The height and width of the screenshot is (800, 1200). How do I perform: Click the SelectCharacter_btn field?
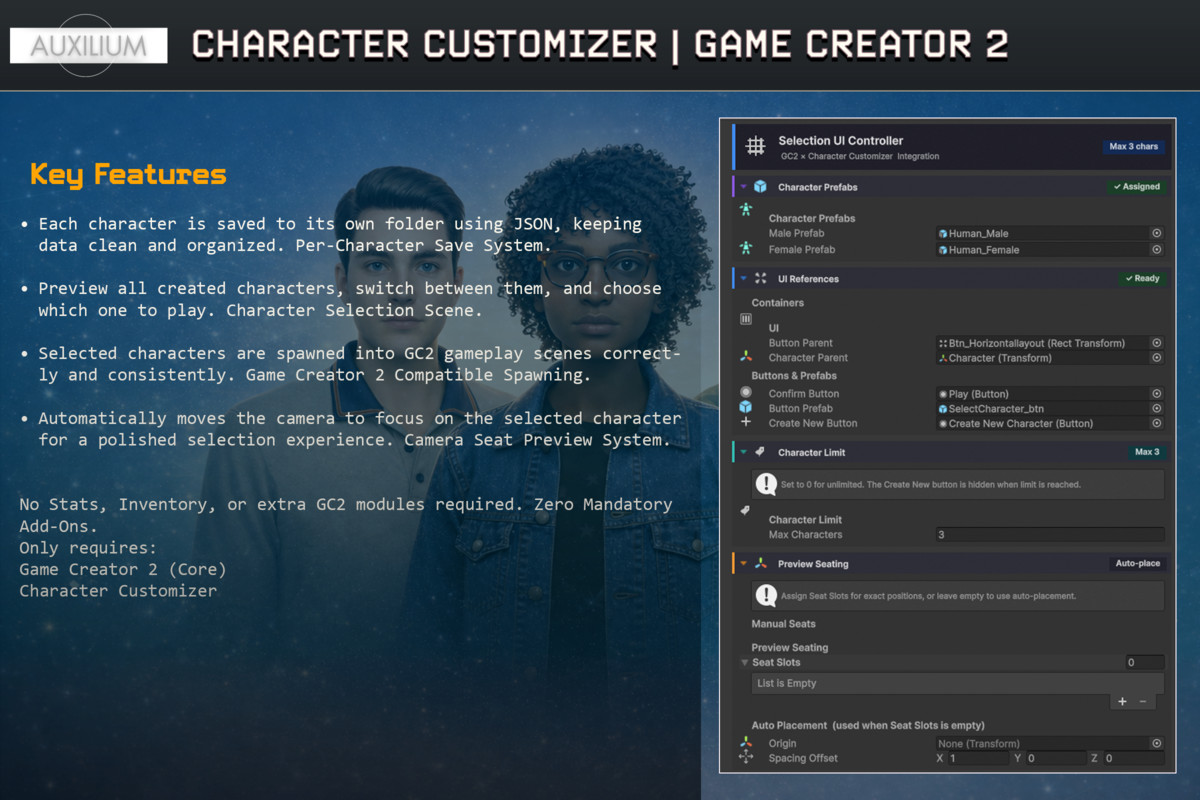pos(1050,409)
